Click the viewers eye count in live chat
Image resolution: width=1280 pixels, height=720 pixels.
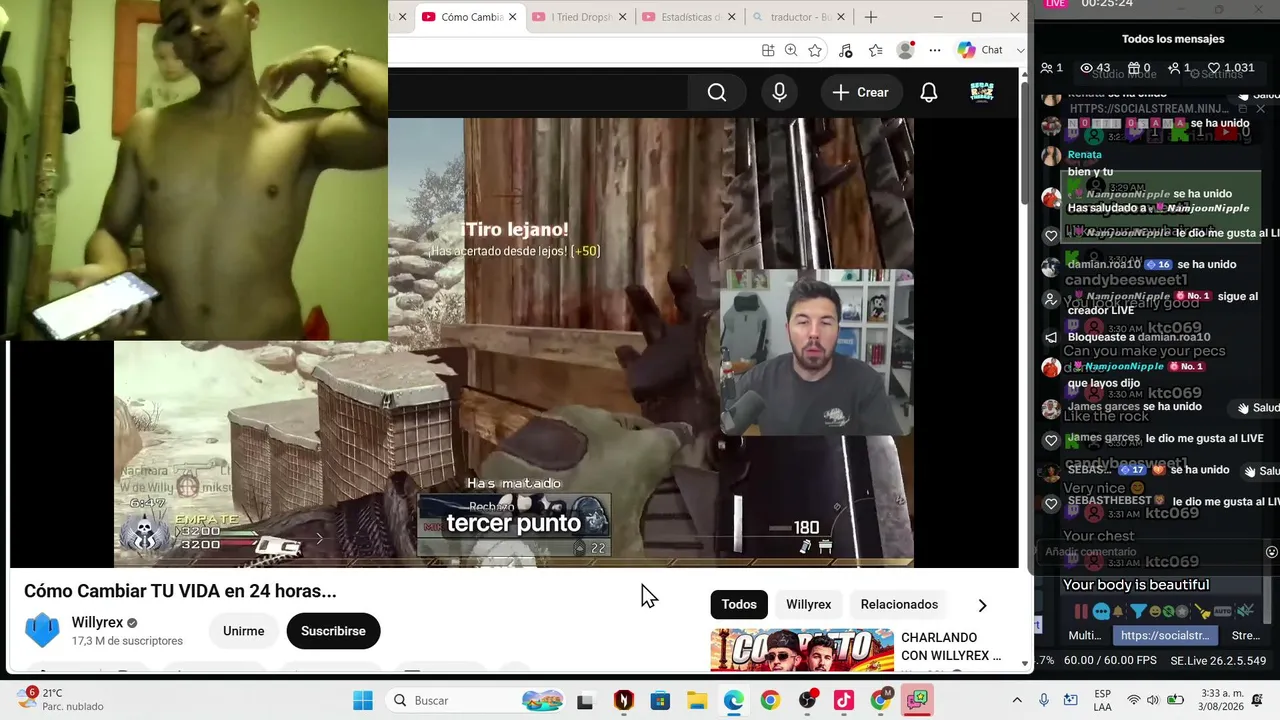[1095, 68]
